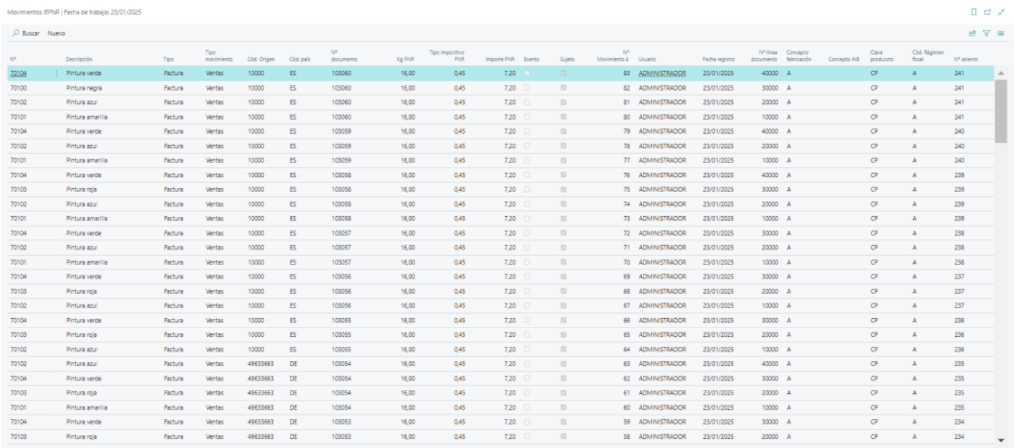Open the Clave producto column header
This screenshot has height=448, width=1014.
(x=881, y=56)
